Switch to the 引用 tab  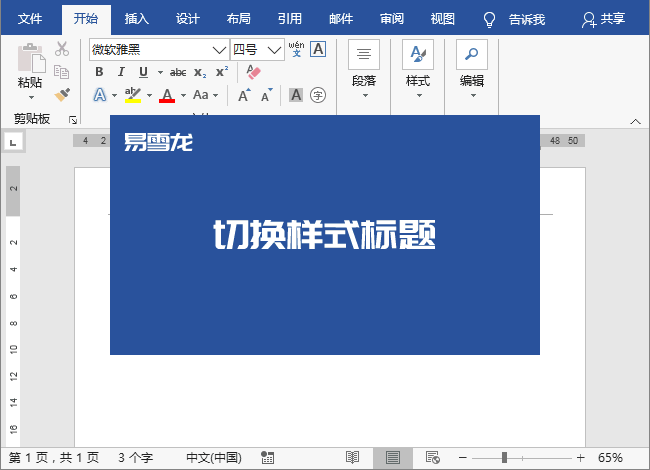click(290, 19)
